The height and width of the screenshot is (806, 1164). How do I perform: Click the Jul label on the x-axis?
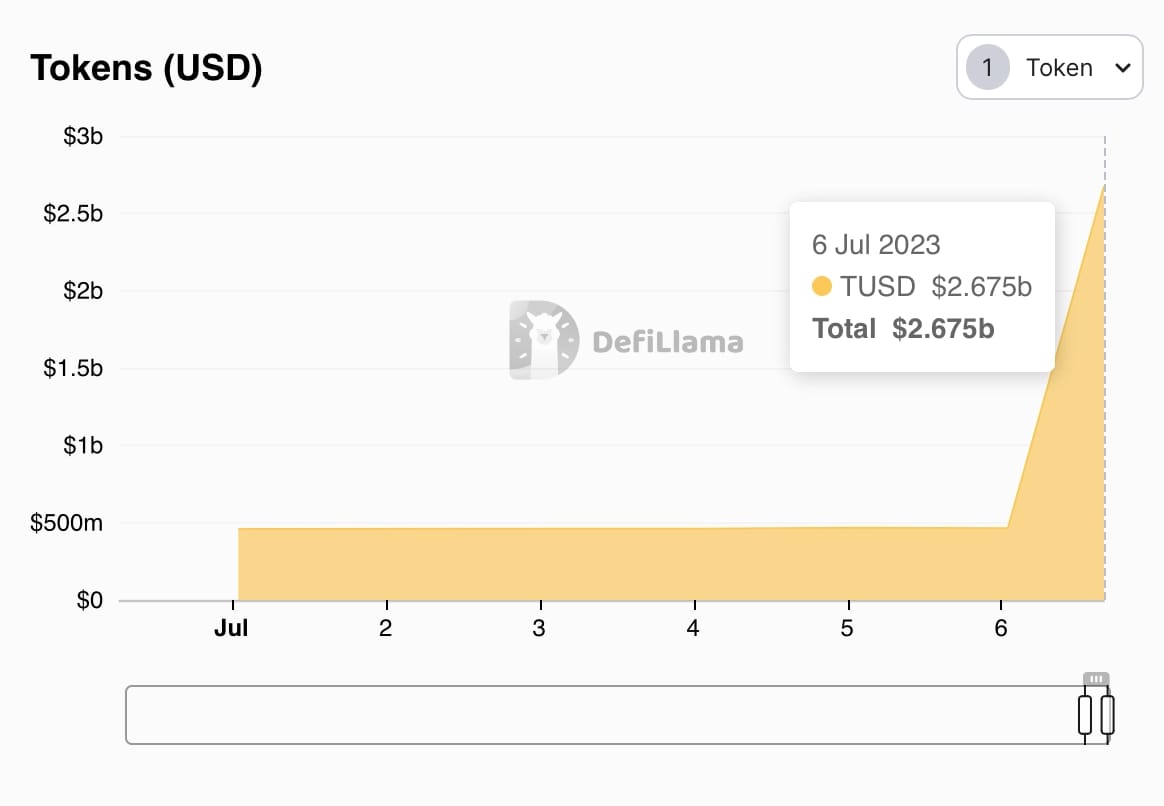(x=232, y=628)
